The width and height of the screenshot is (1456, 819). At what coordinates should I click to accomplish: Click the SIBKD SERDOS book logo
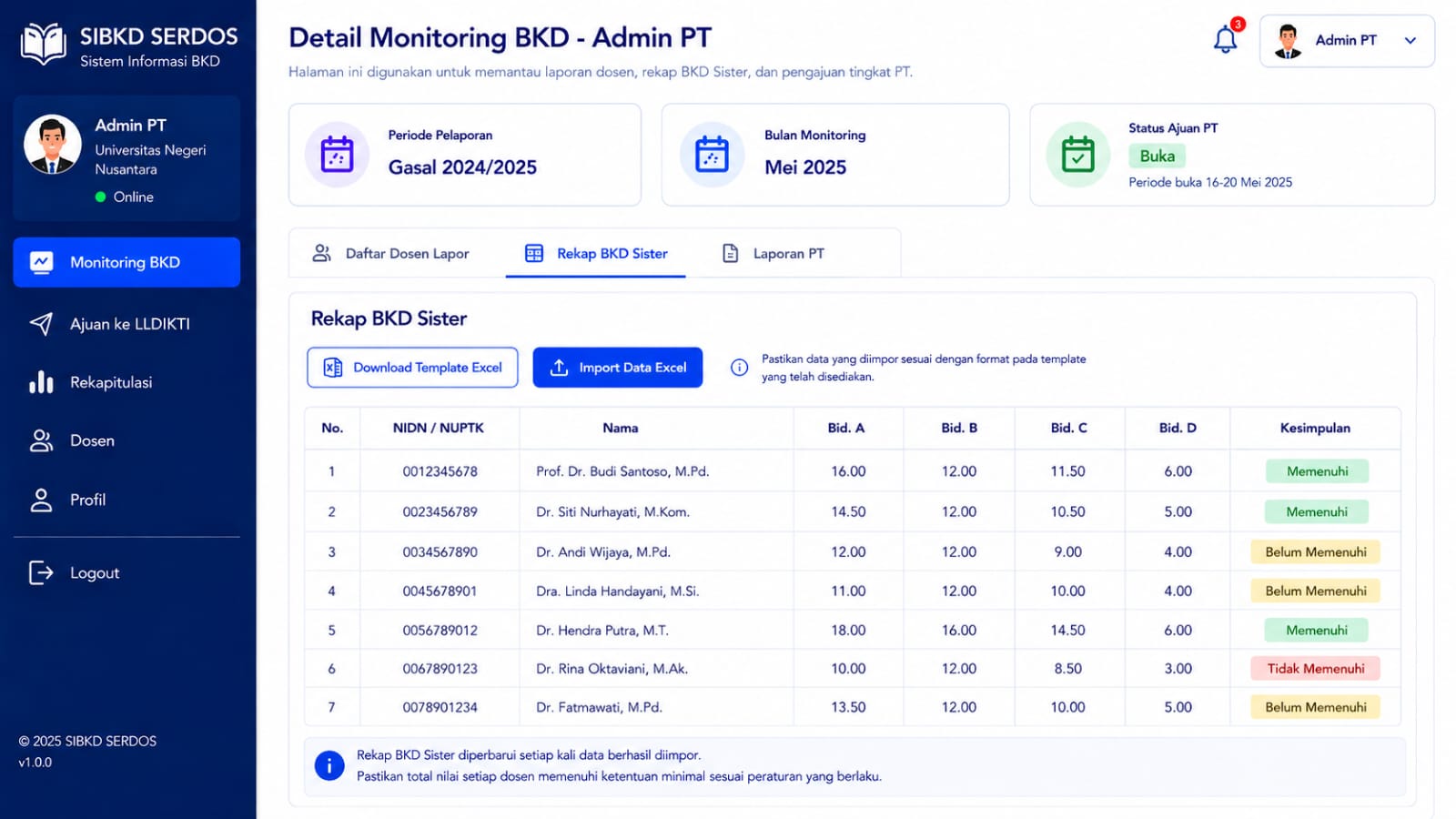(x=44, y=44)
